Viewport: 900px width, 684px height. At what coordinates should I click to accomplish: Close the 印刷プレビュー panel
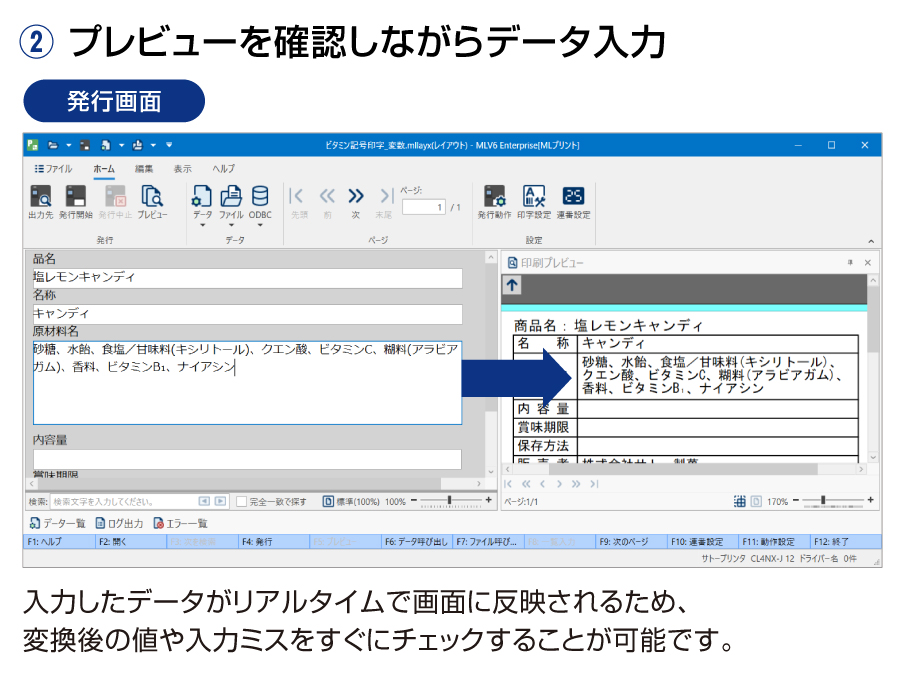[868, 263]
